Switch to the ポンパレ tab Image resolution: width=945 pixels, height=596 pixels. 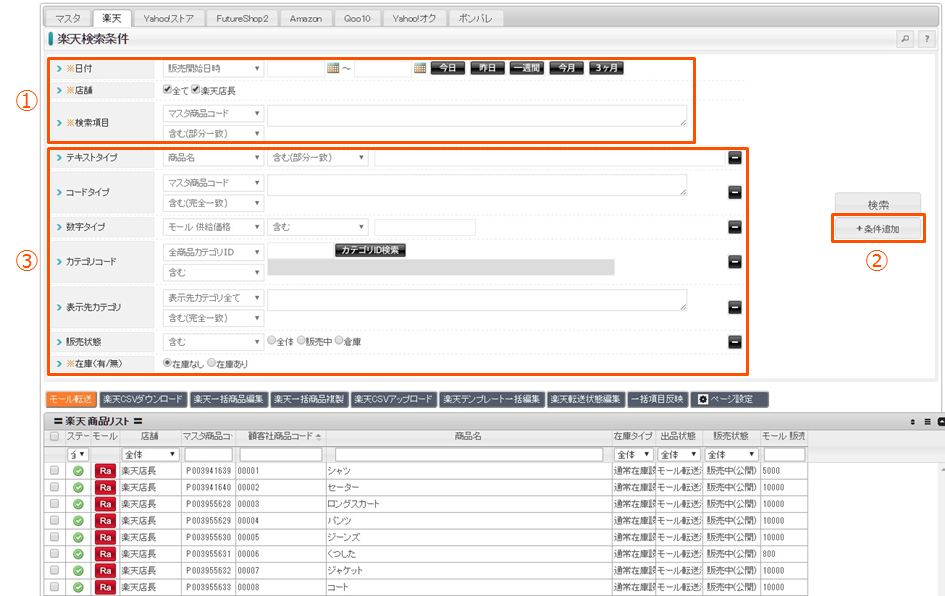[x=476, y=19]
